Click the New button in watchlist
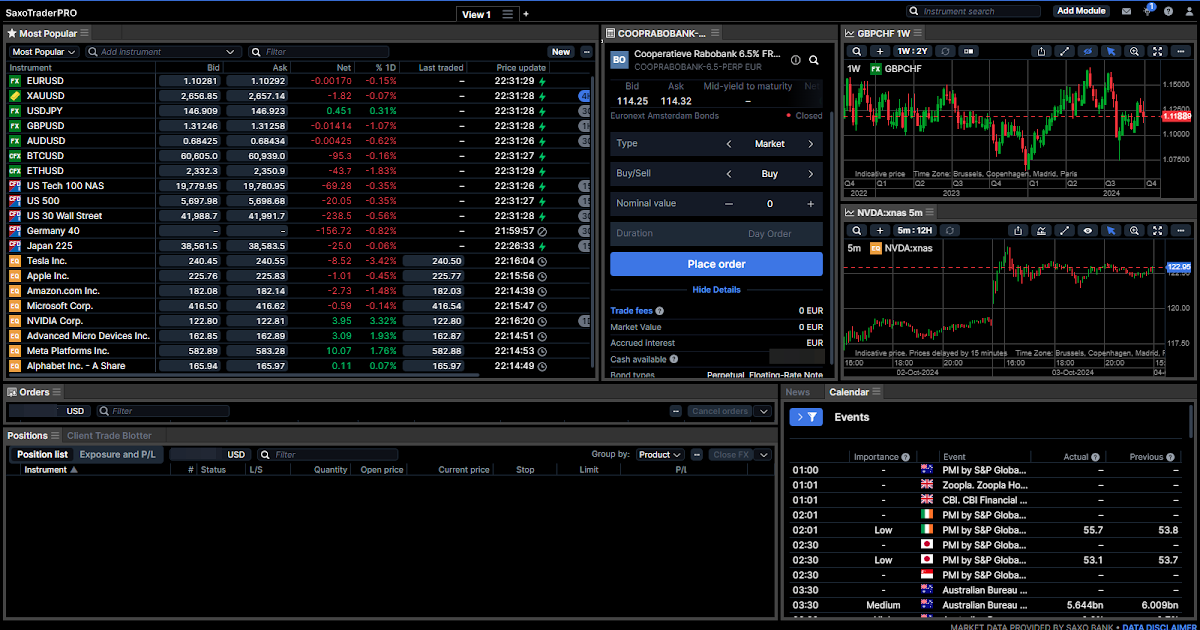1200x630 pixels. (x=561, y=52)
